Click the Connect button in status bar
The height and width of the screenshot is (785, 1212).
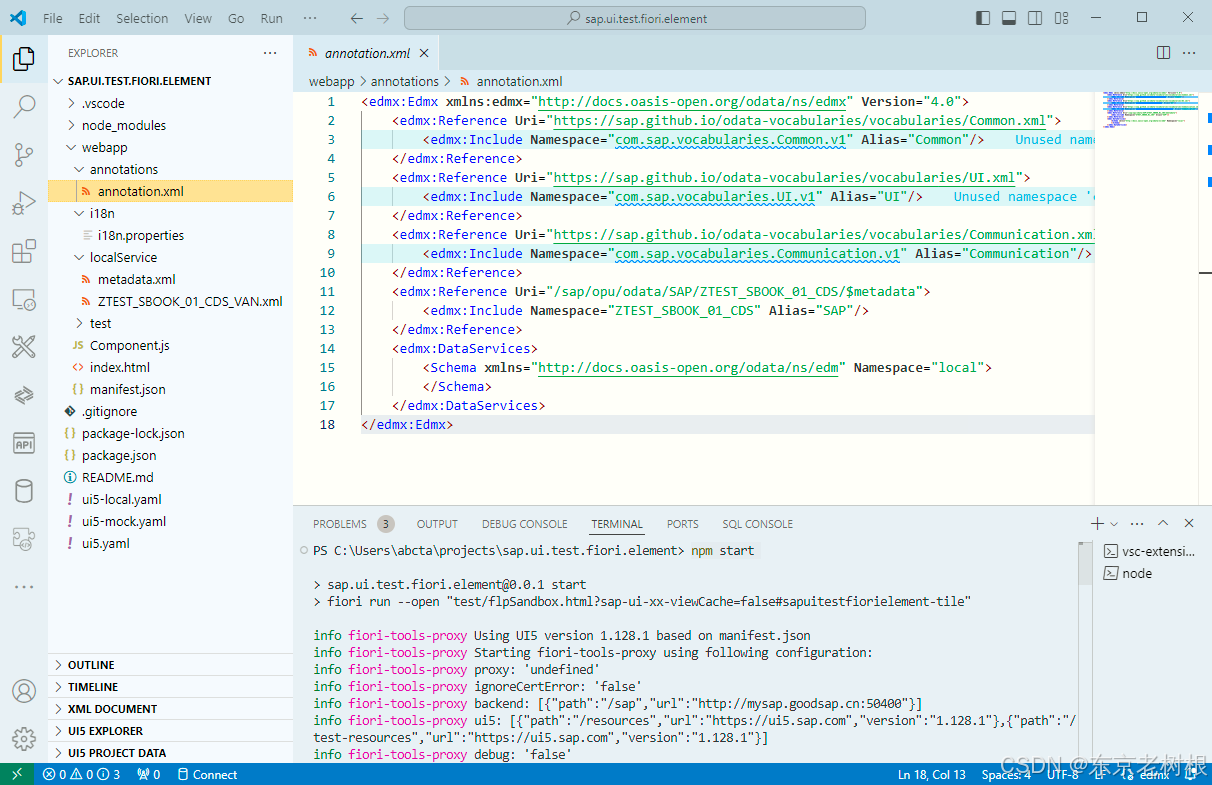pos(207,774)
